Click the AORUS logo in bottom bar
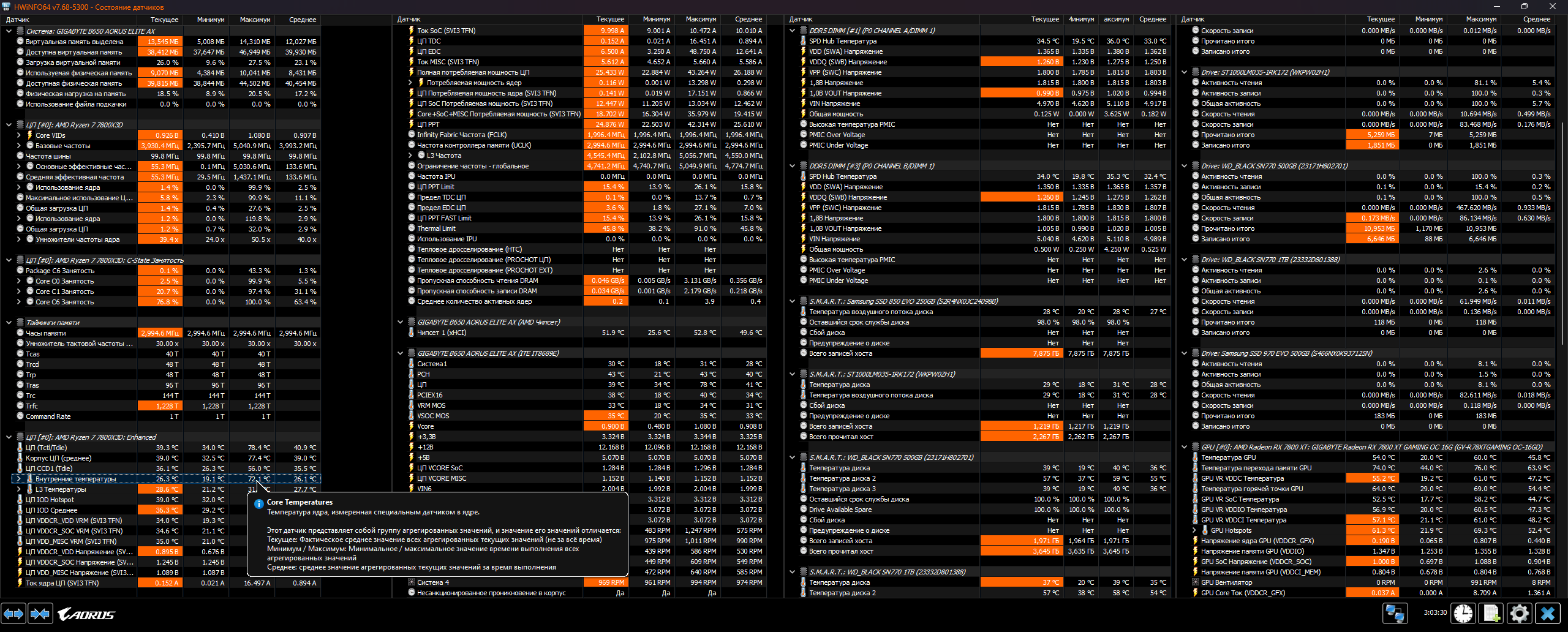 tap(86, 614)
